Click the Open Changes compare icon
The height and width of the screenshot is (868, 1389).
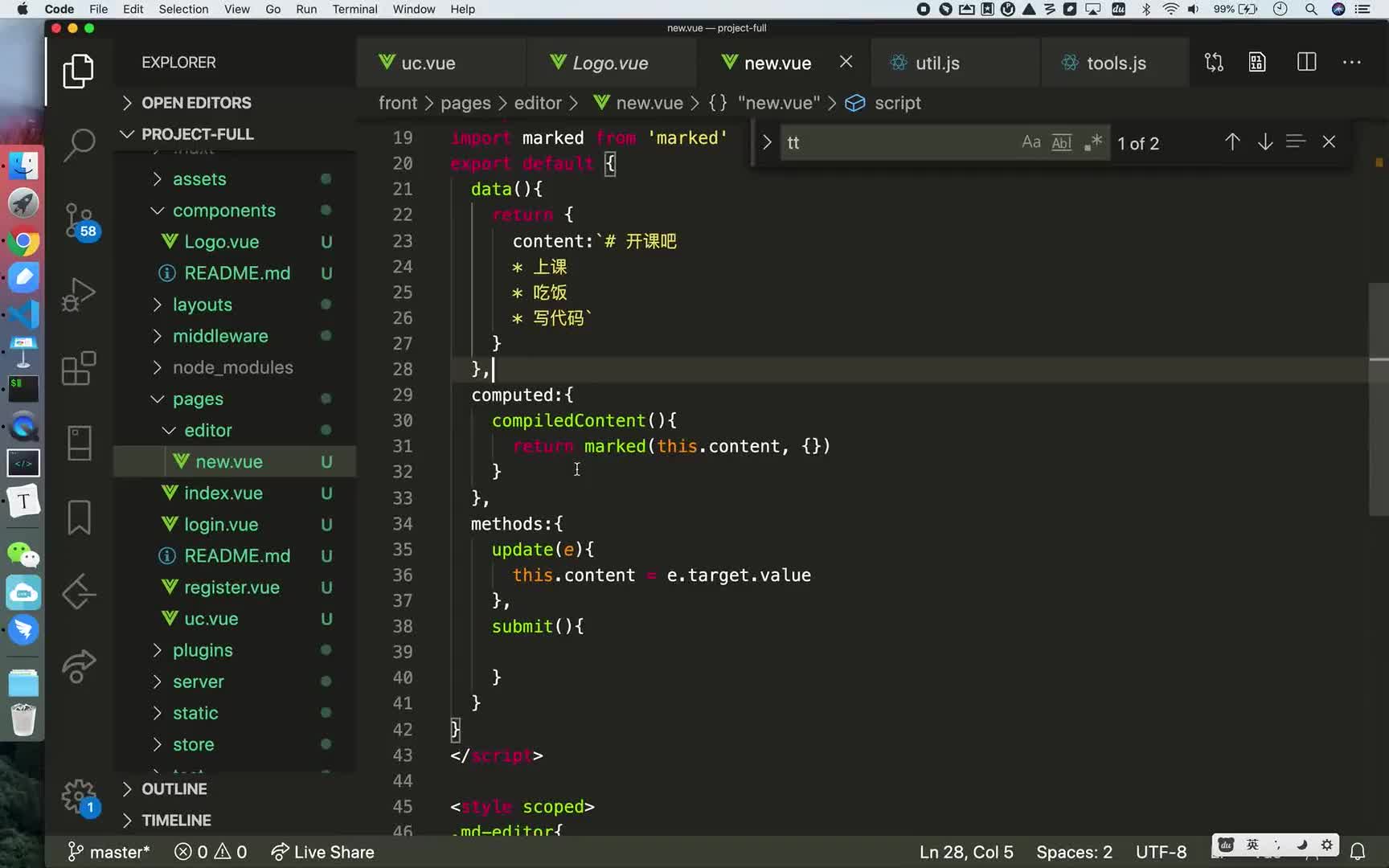(x=1214, y=63)
